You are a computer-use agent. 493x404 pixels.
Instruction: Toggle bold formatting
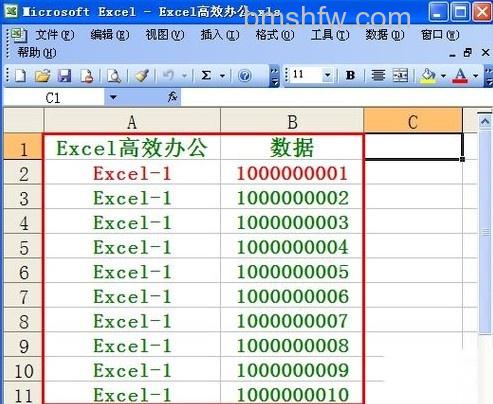[x=350, y=76]
